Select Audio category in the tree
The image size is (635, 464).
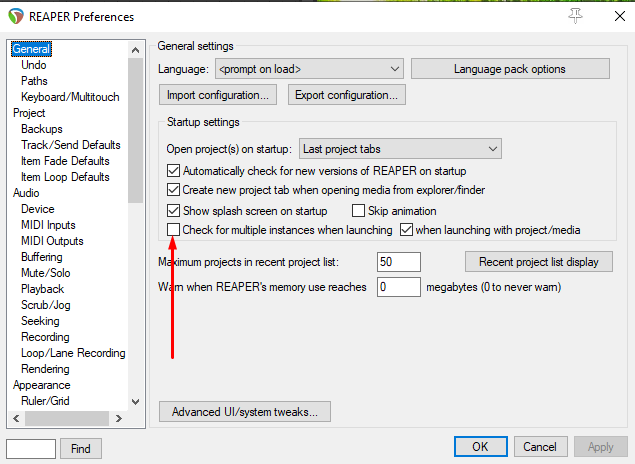pyautogui.click(x=26, y=193)
